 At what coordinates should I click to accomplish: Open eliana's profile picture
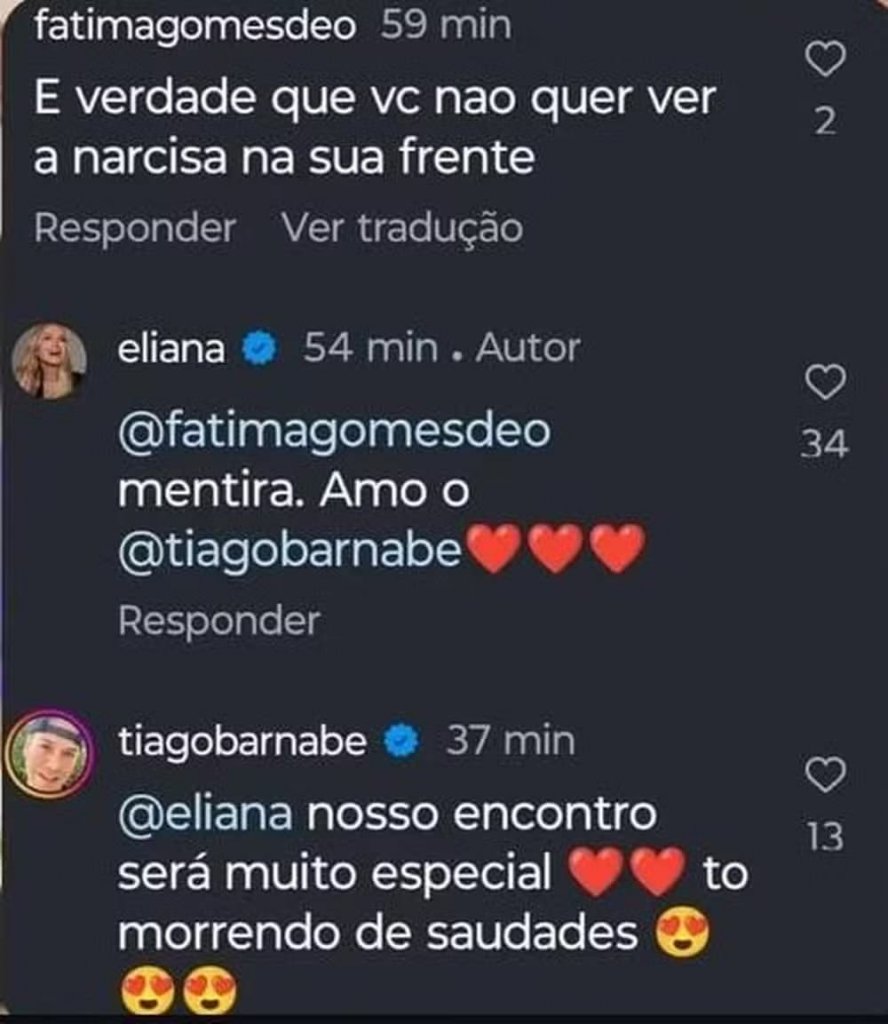click(49, 360)
